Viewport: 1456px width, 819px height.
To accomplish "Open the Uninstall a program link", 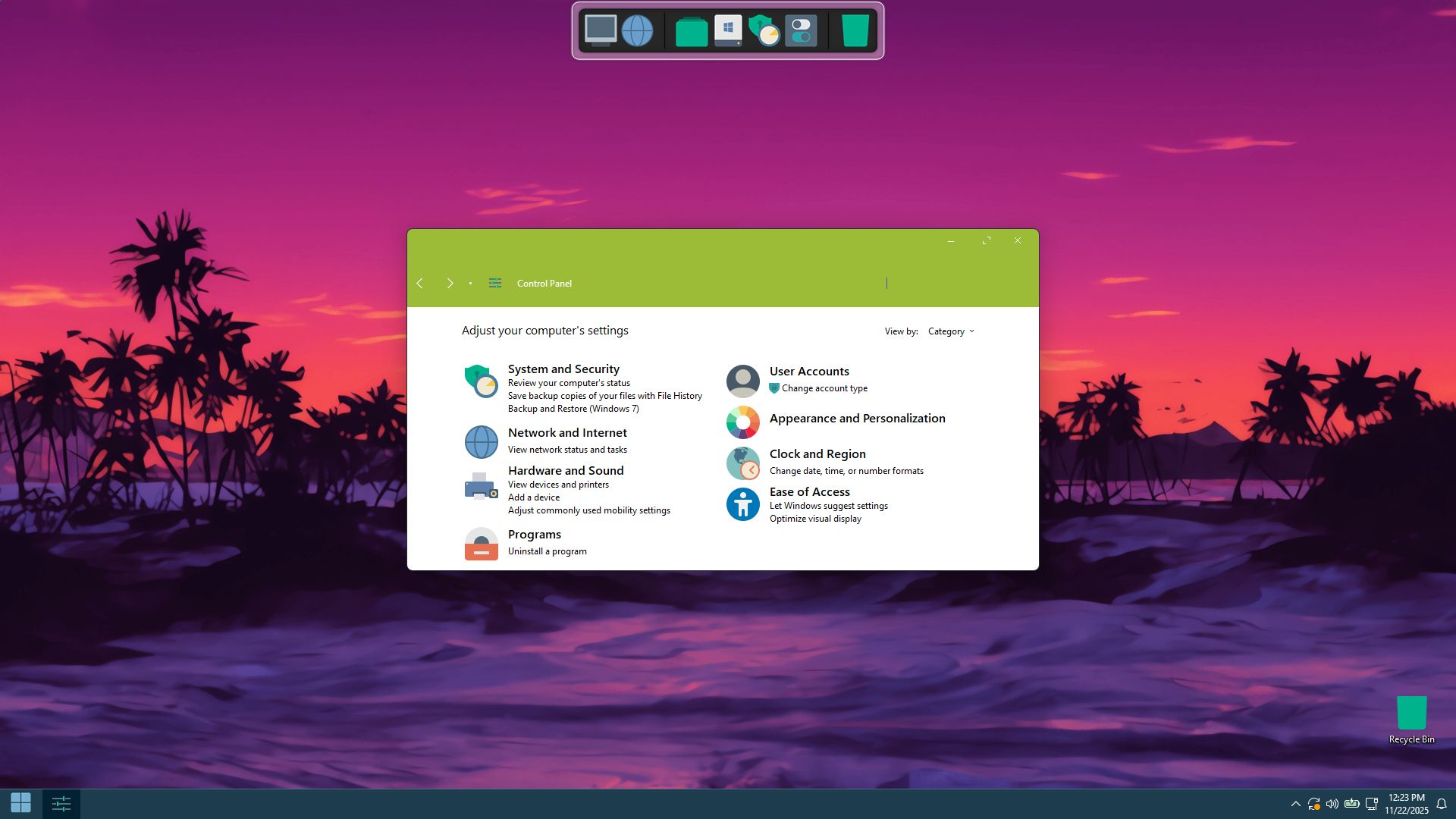I will (547, 551).
